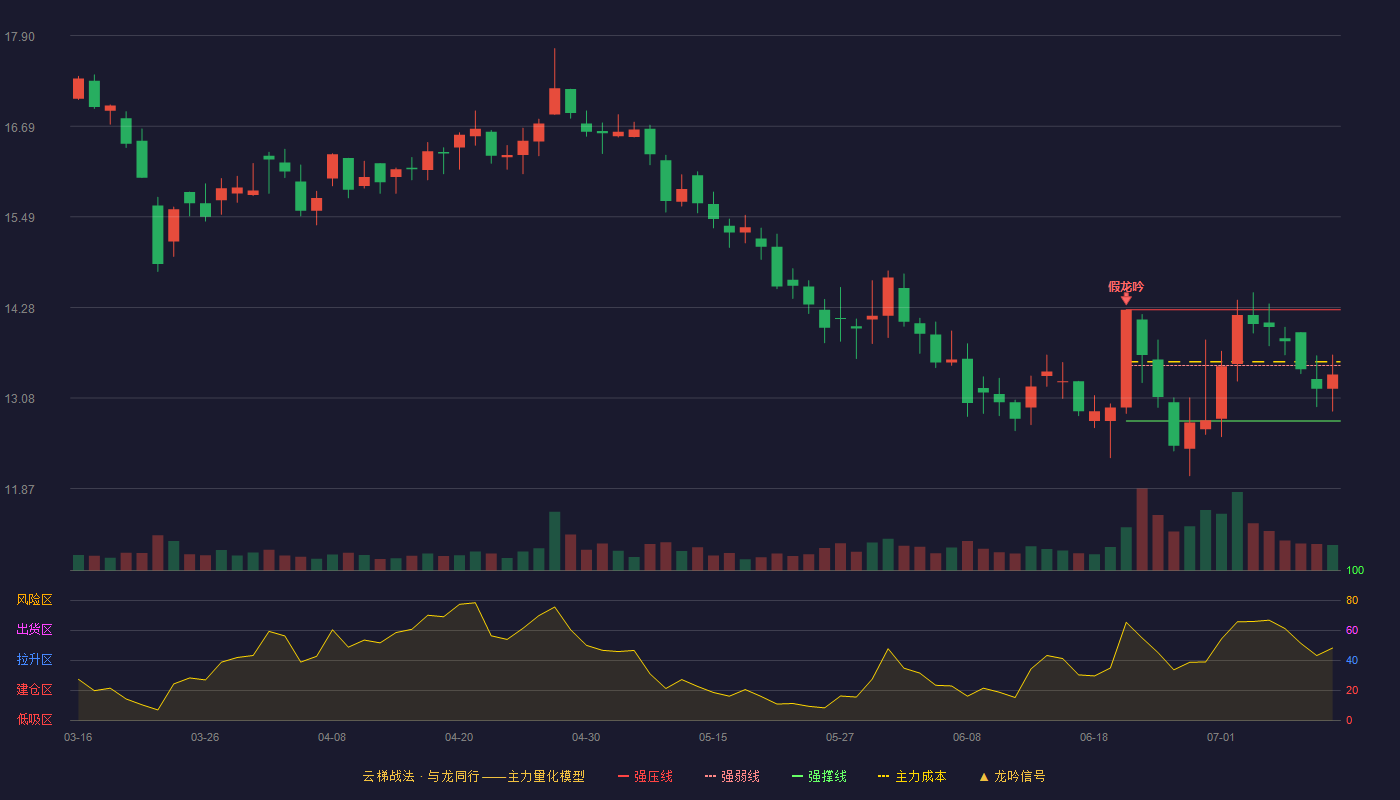The image size is (1400, 800).
Task: Click the 17.90 price axis label
Action: point(19,37)
